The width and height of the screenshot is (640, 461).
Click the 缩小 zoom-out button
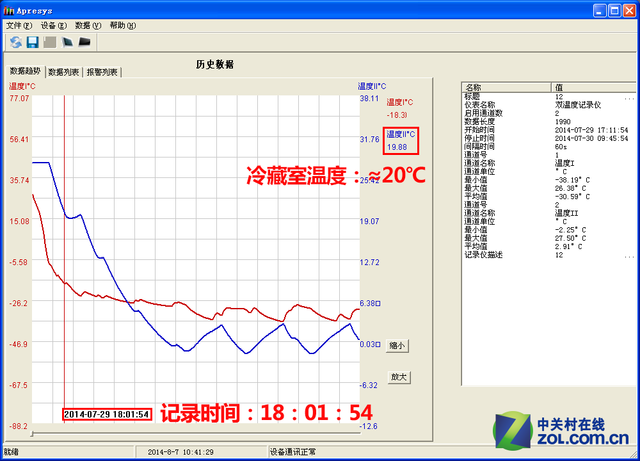tap(397, 345)
